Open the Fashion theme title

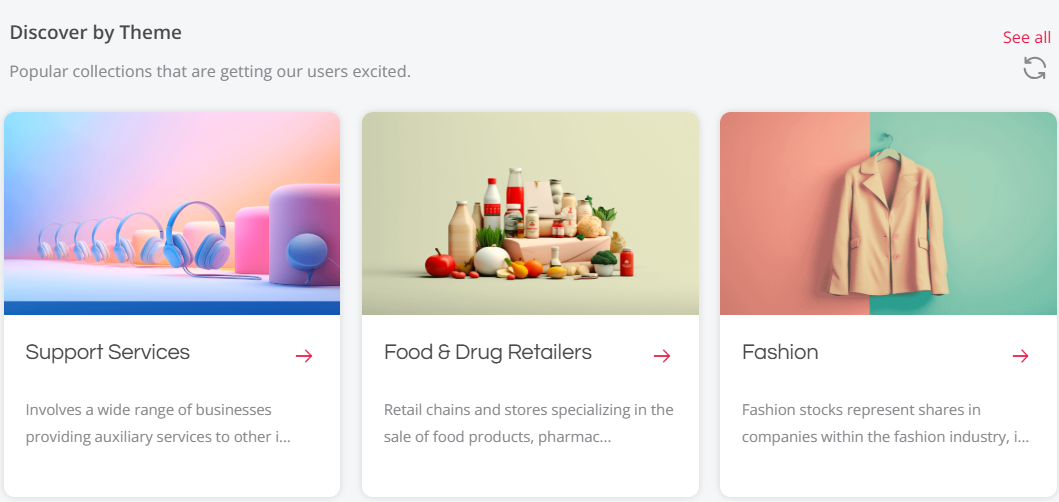pos(780,352)
